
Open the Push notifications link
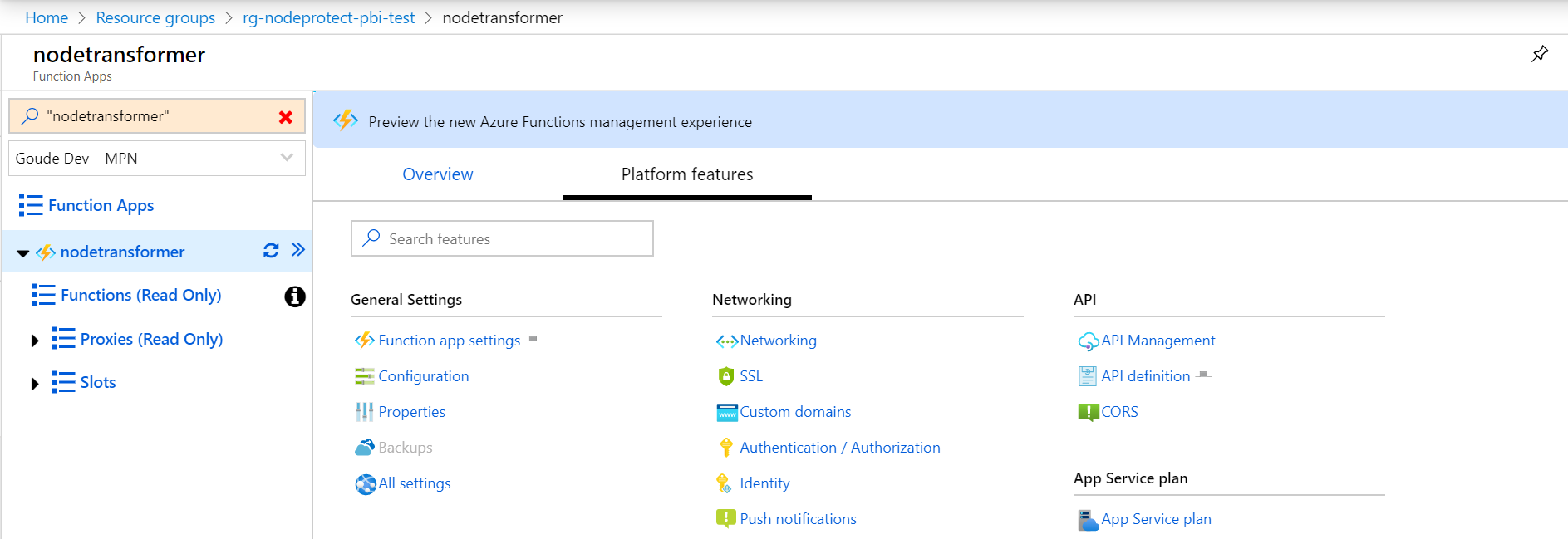[x=799, y=519]
